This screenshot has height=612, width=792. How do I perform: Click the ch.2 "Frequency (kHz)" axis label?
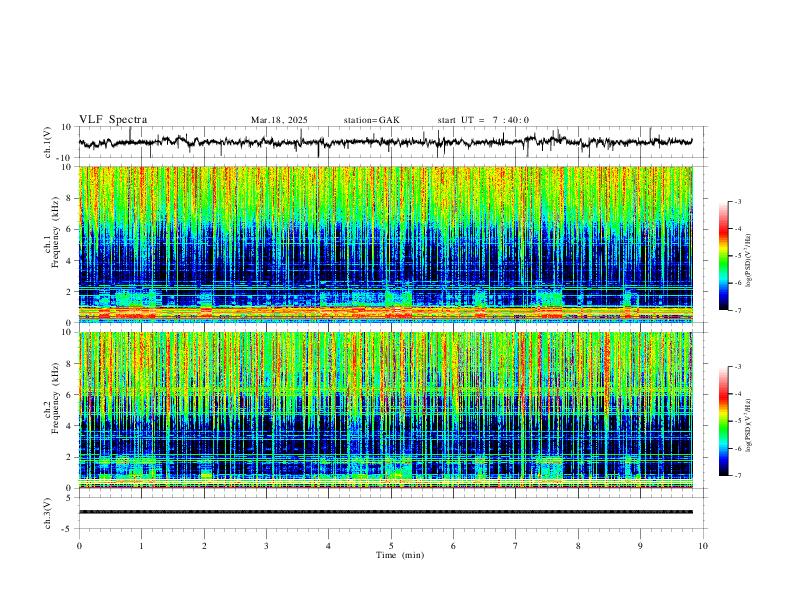(x=56, y=398)
